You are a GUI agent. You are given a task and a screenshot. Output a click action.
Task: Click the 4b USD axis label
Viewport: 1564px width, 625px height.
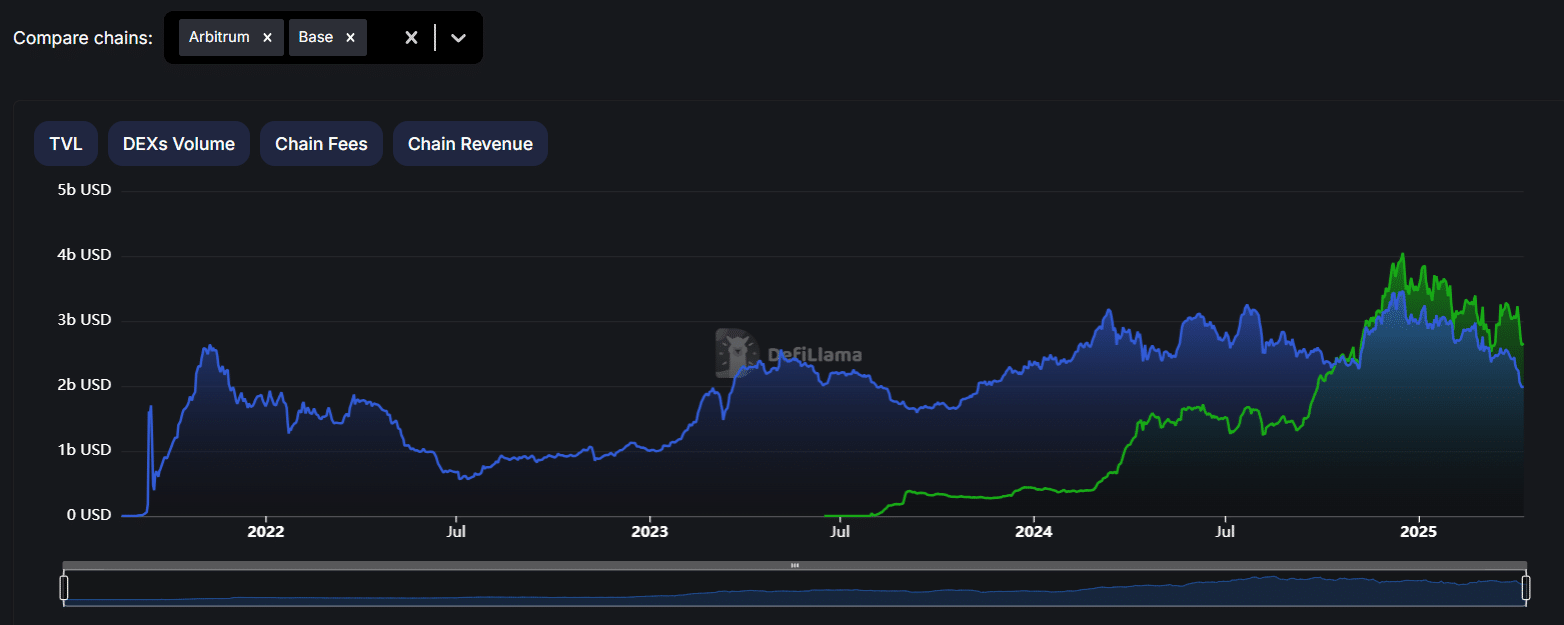pyautogui.click(x=84, y=255)
